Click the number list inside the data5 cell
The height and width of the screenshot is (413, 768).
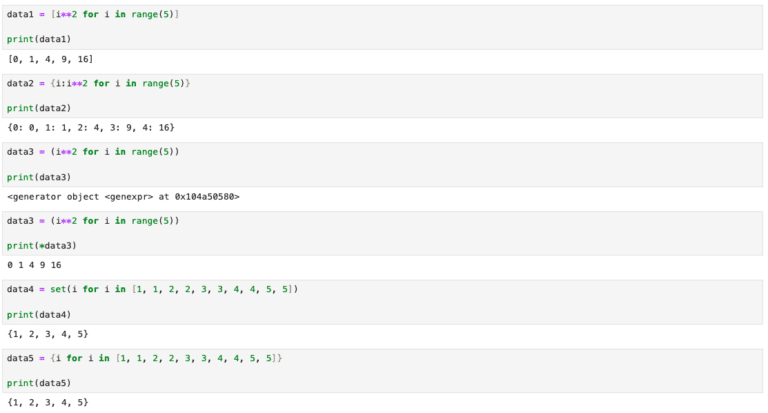tap(198, 358)
